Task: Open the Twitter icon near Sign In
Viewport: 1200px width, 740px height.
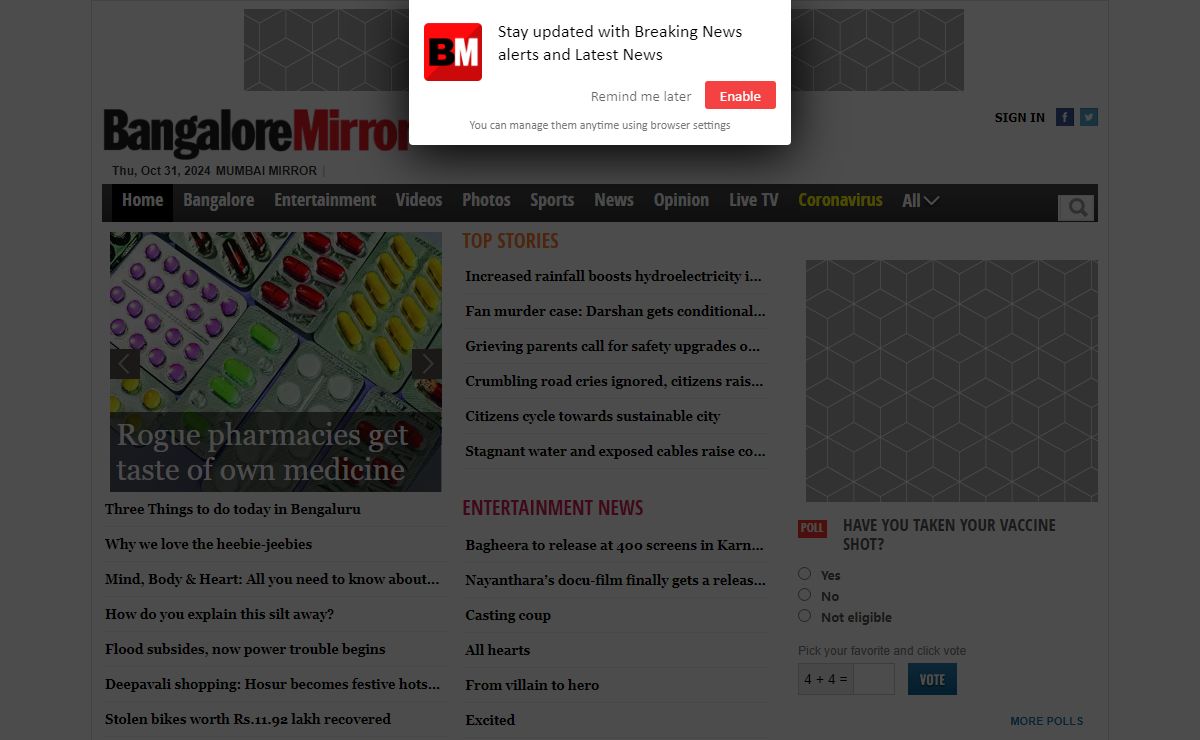Action: 1089,117
